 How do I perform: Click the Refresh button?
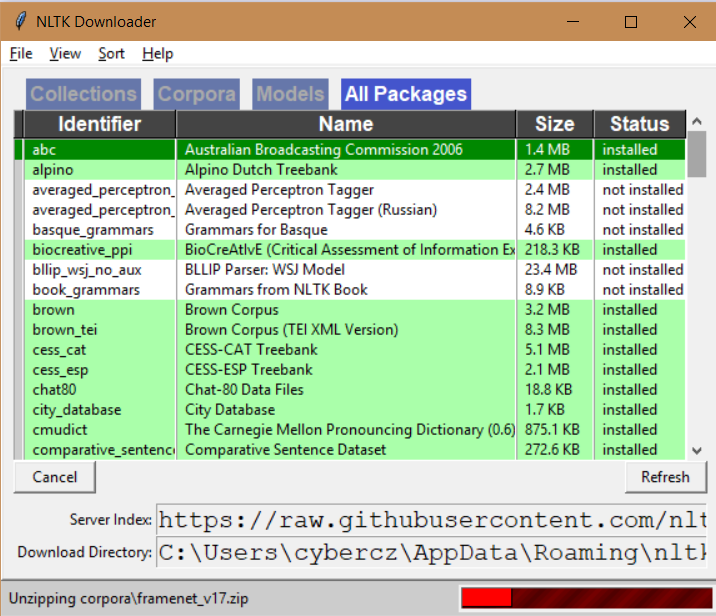(x=665, y=477)
